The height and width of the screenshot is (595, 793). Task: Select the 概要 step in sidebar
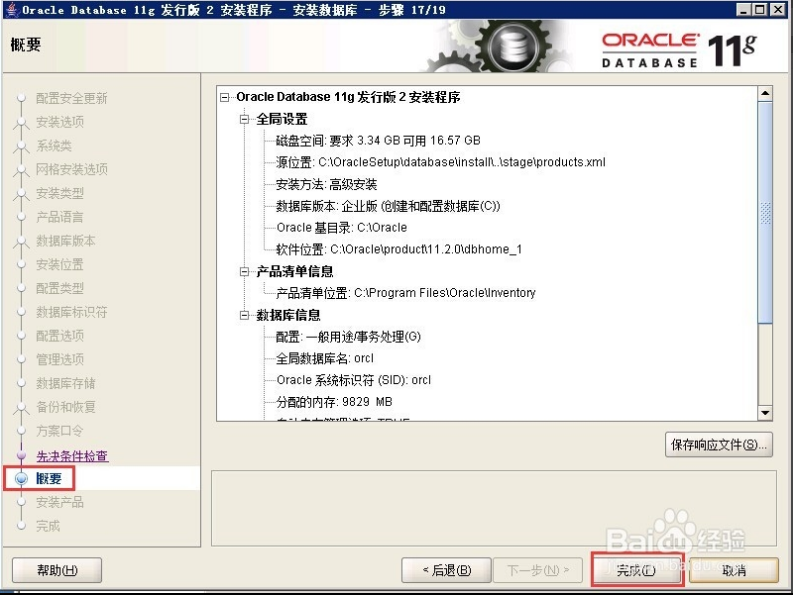click(x=49, y=478)
